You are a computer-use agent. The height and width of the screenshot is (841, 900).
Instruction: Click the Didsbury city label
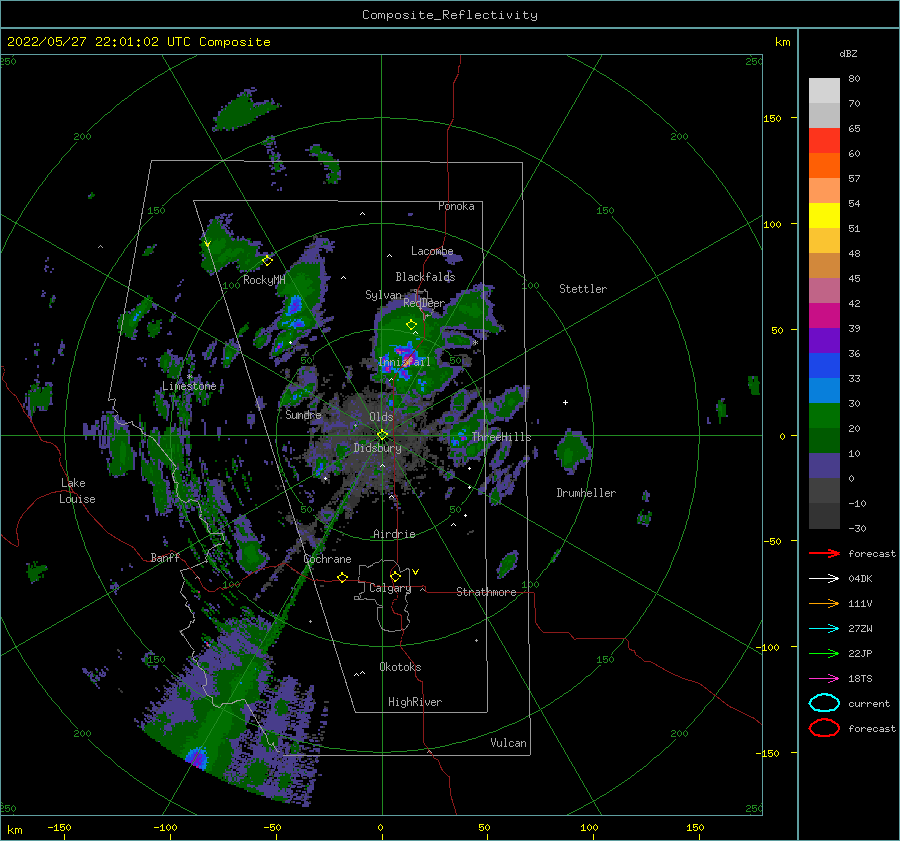pyautogui.click(x=377, y=448)
